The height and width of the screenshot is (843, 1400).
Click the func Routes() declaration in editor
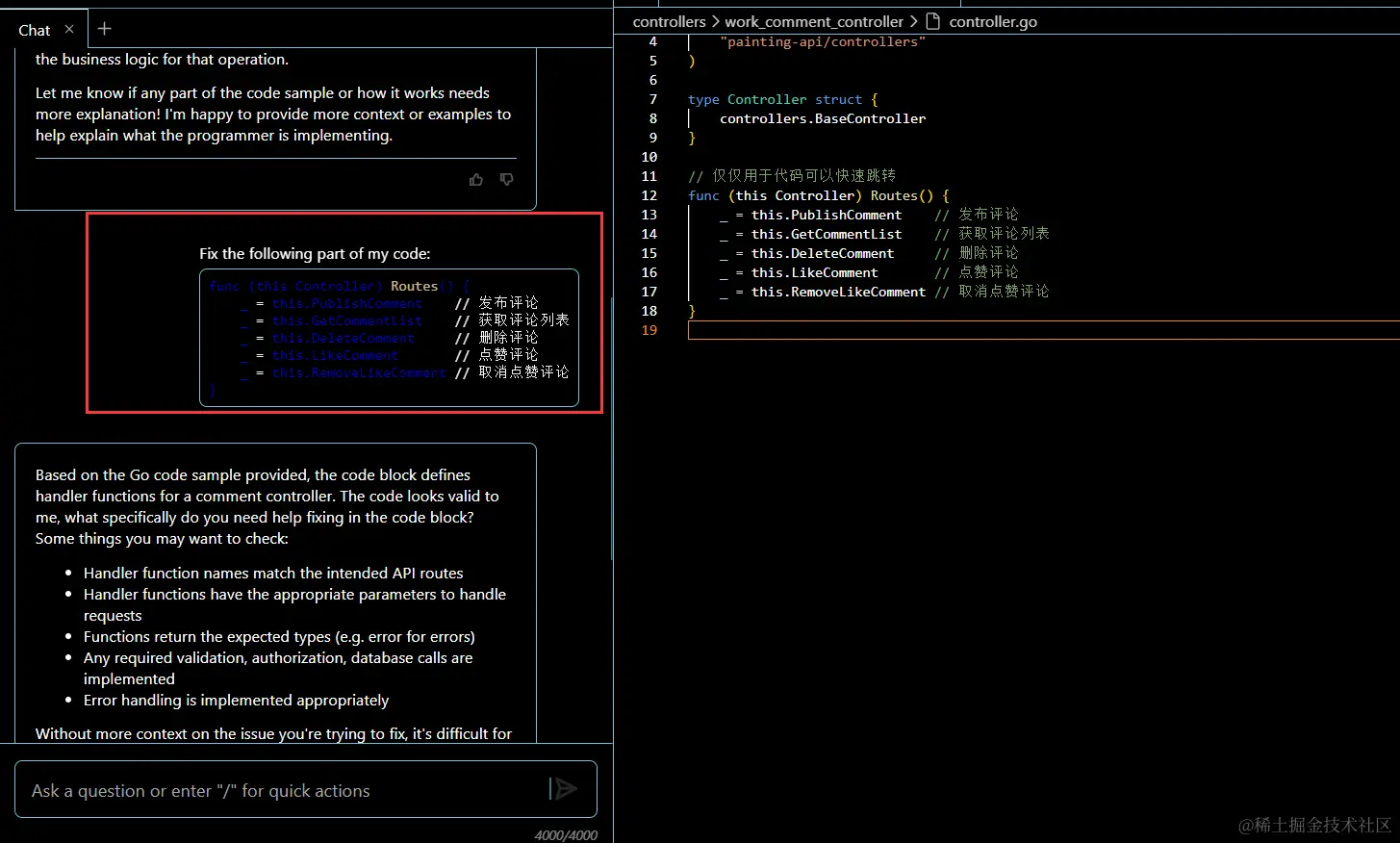819,195
